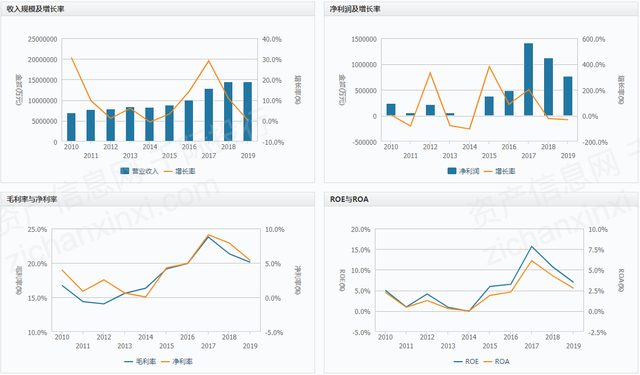The width and height of the screenshot is (640, 375).
Task: Click the 2017 peak of revenue growth line
Action: pos(209,61)
